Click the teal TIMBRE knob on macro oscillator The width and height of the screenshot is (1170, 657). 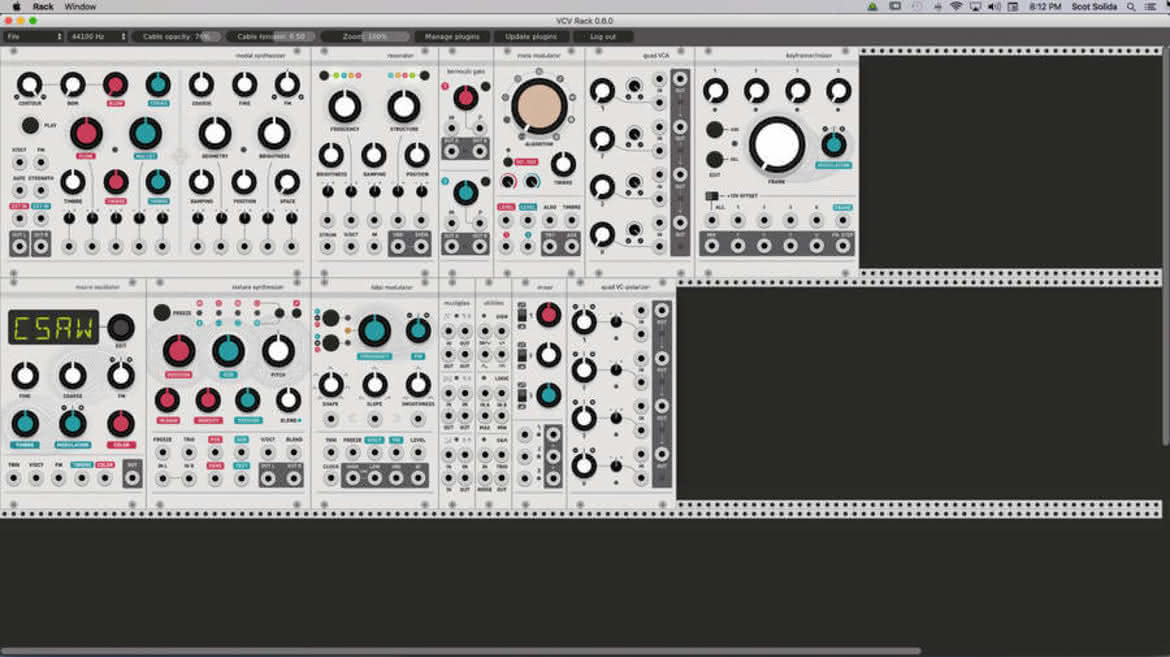(x=25, y=424)
